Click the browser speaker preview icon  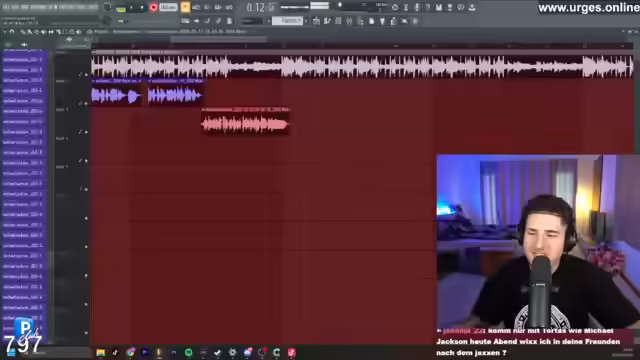pyautogui.click(x=24, y=44)
